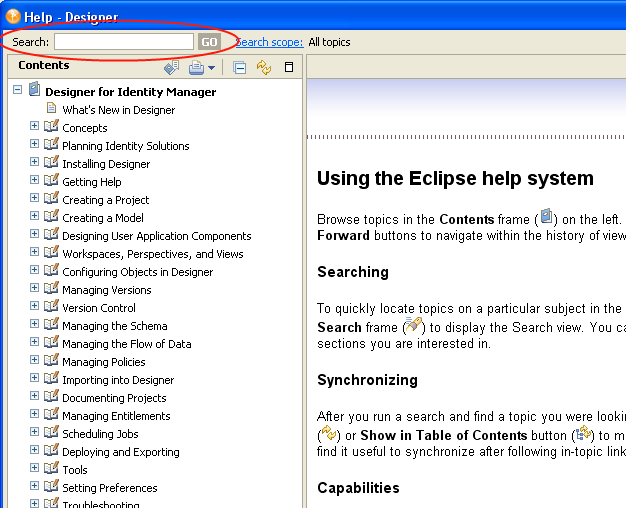Expand Designing User Application Components node
The height and width of the screenshot is (508, 626).
click(x=34, y=233)
